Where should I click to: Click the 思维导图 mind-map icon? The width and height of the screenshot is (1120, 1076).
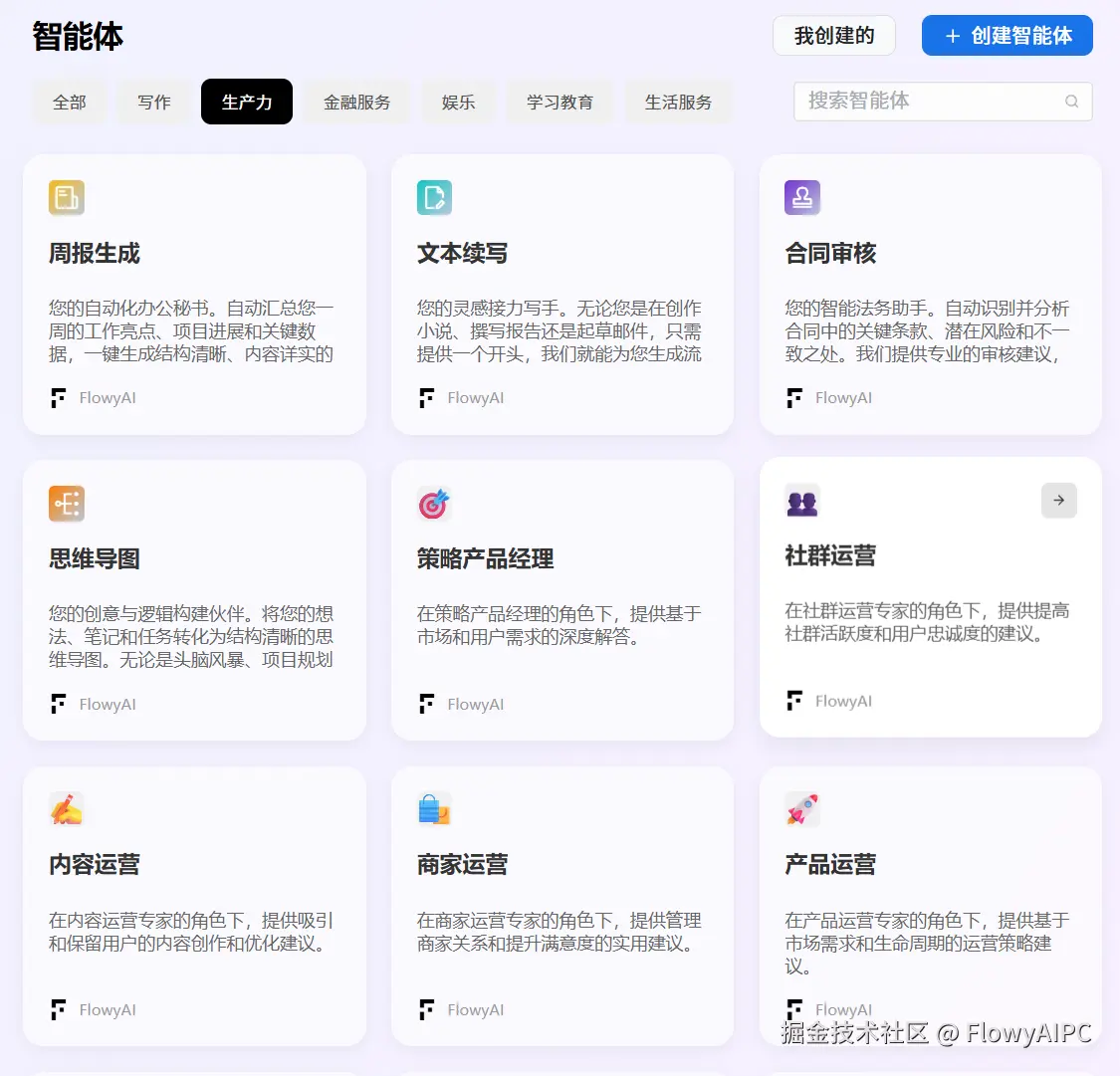67,504
